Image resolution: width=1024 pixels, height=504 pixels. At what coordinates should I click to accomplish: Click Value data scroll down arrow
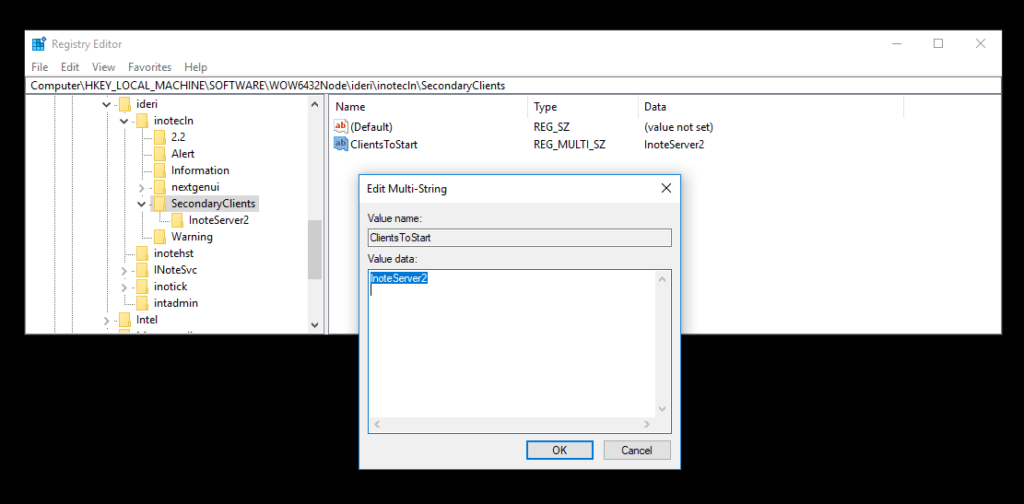662,409
